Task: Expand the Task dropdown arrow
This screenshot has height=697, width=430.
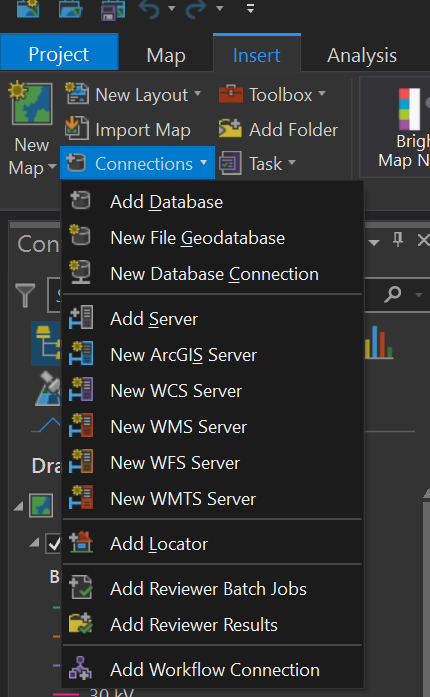Action: pos(292,163)
